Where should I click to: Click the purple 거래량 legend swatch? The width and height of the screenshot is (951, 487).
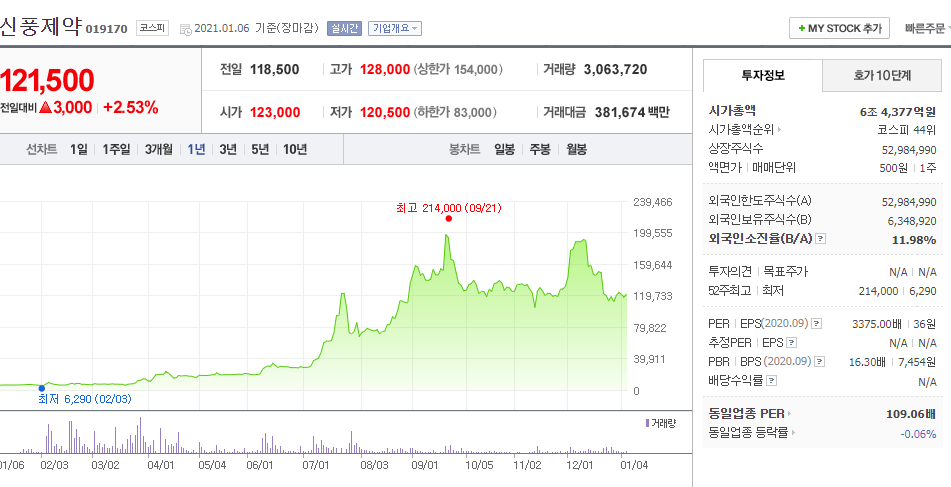click(647, 423)
